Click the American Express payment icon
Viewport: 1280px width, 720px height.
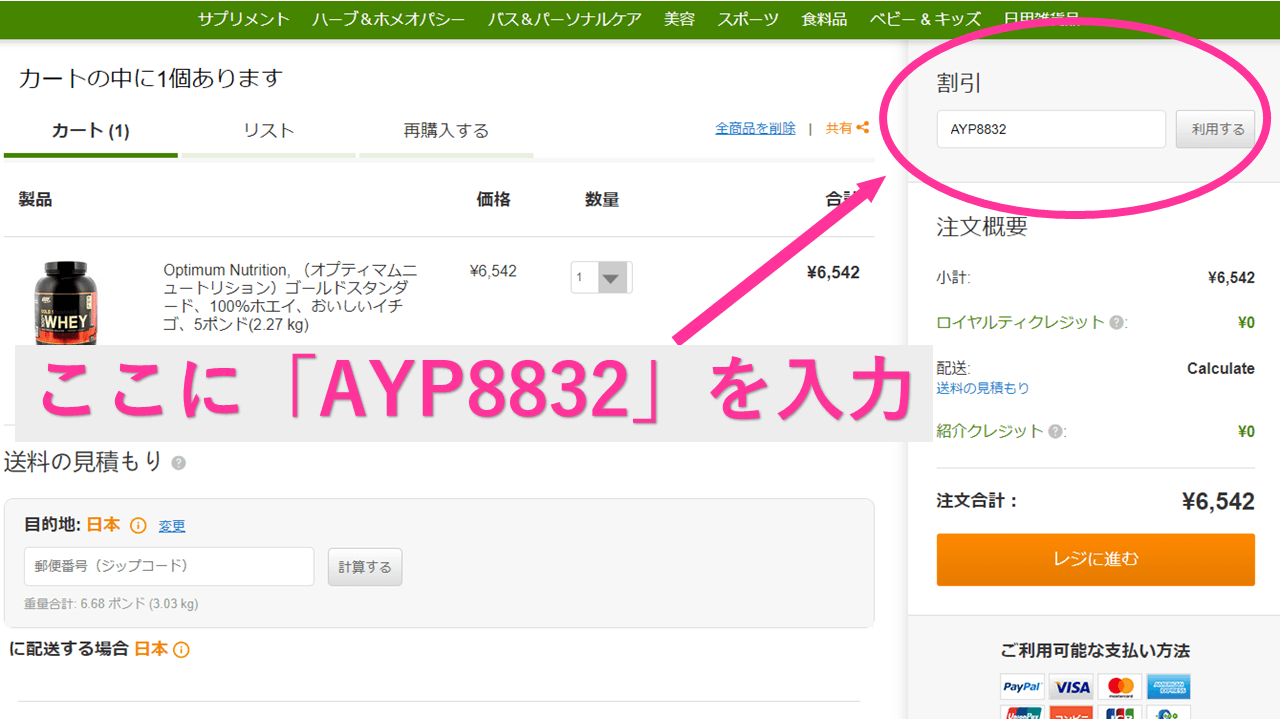[1168, 687]
